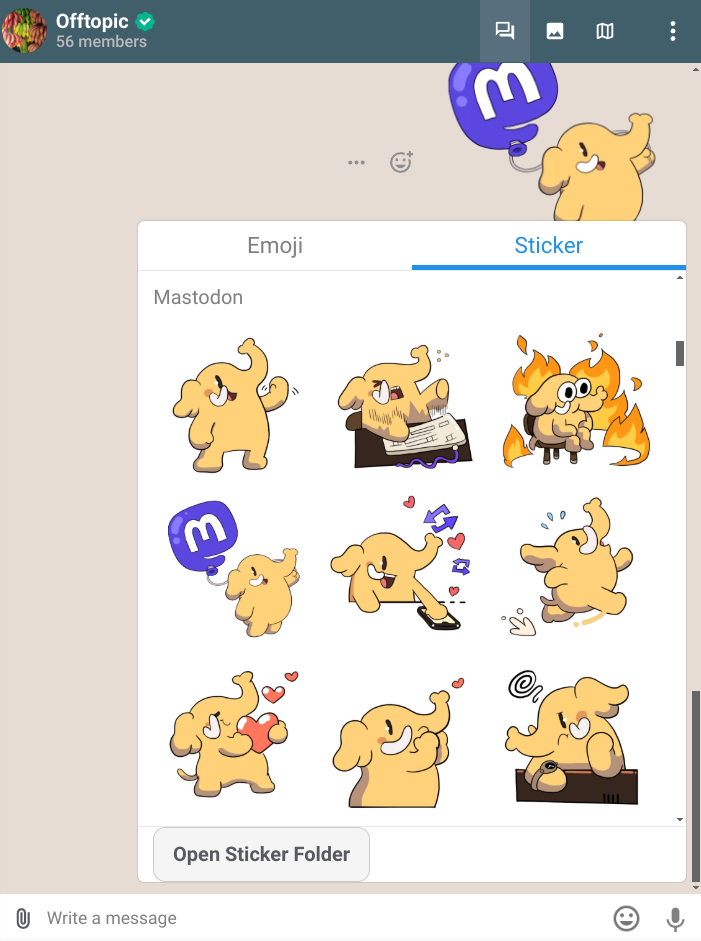
Task: Open the three-dot menu in header
Action: [x=673, y=31]
